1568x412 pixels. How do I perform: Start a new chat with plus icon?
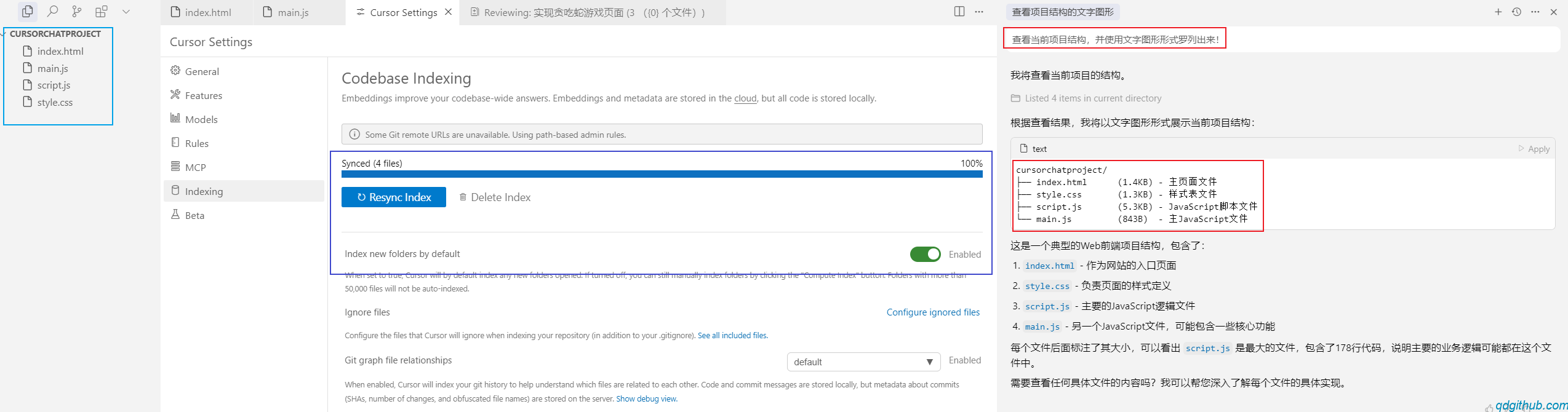[1498, 12]
